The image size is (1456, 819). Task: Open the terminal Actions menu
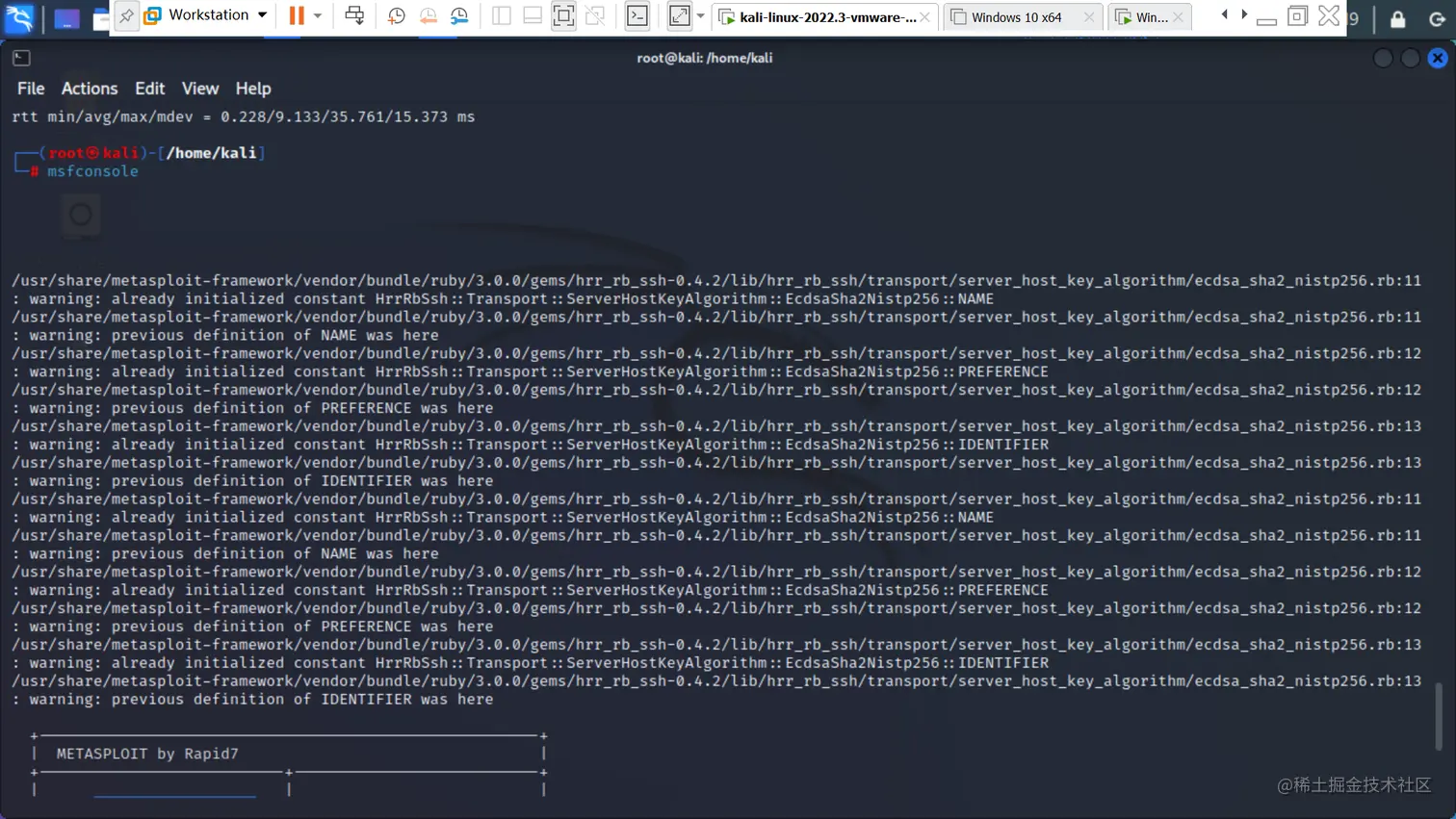click(90, 89)
